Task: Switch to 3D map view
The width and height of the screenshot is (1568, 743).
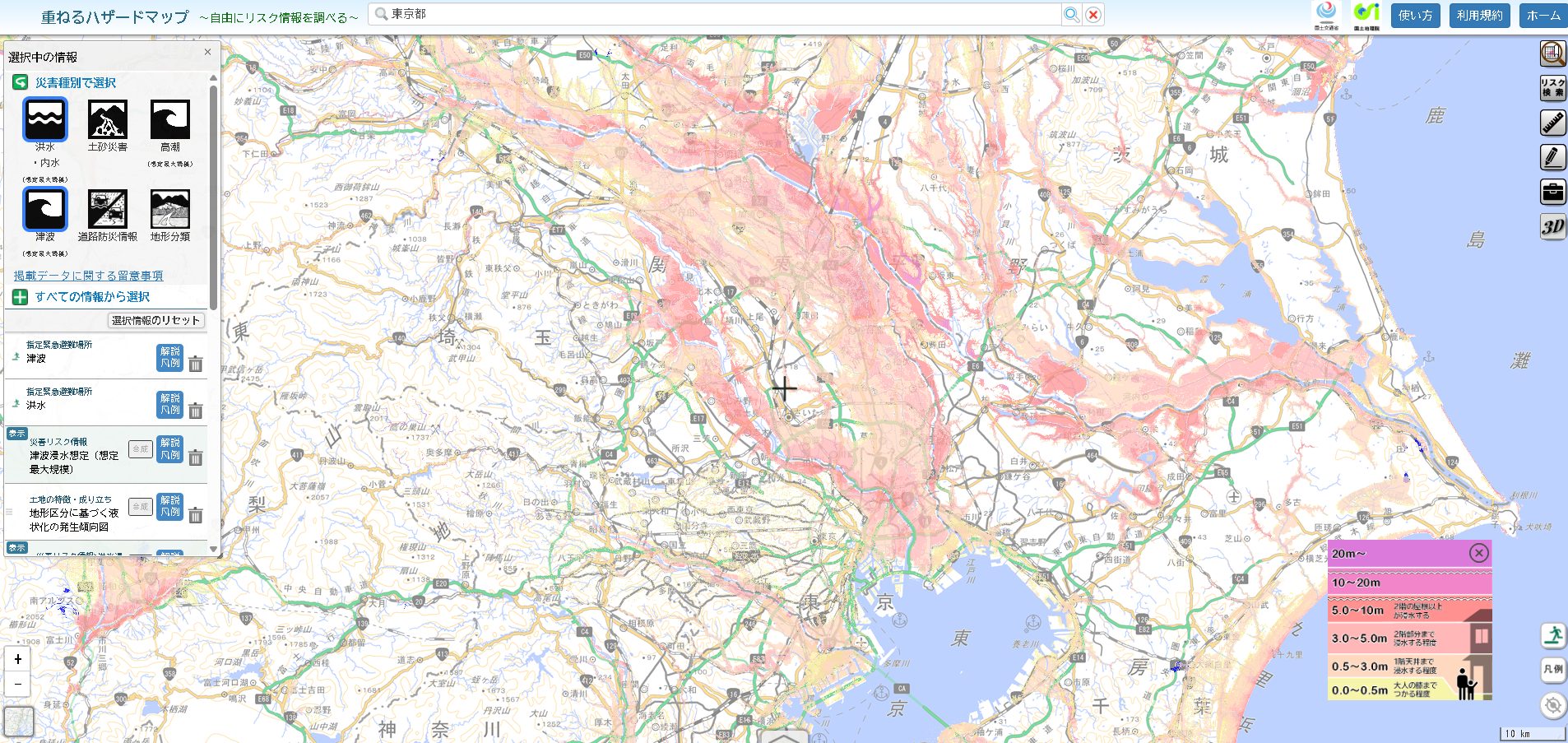Action: 1552,227
